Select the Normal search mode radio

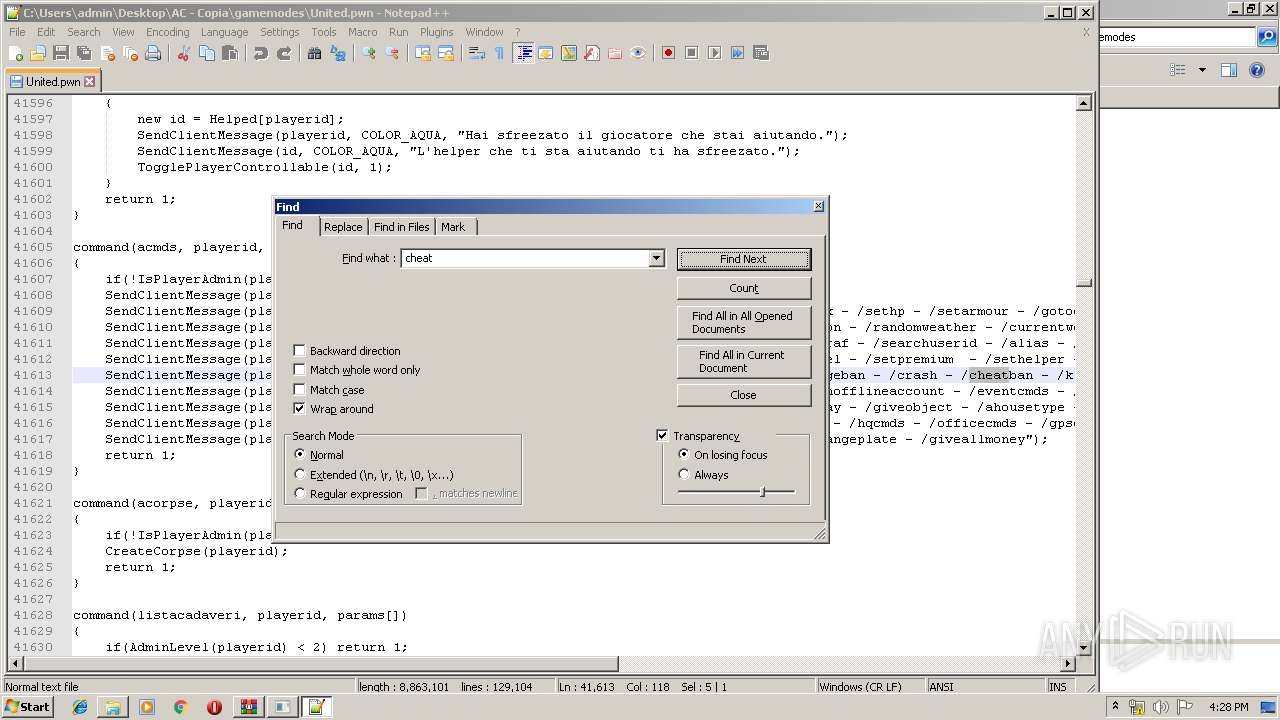pyautogui.click(x=300, y=455)
